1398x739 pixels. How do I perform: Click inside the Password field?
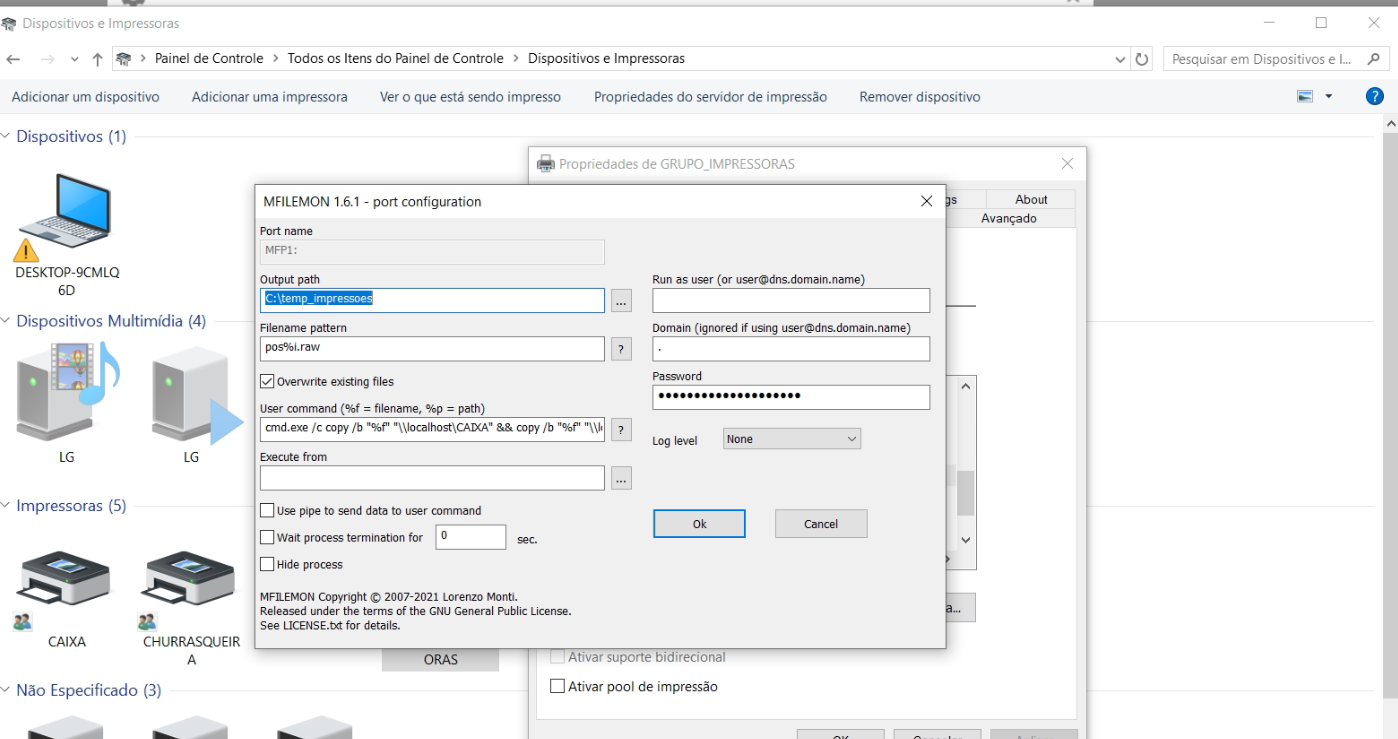pyautogui.click(x=791, y=397)
